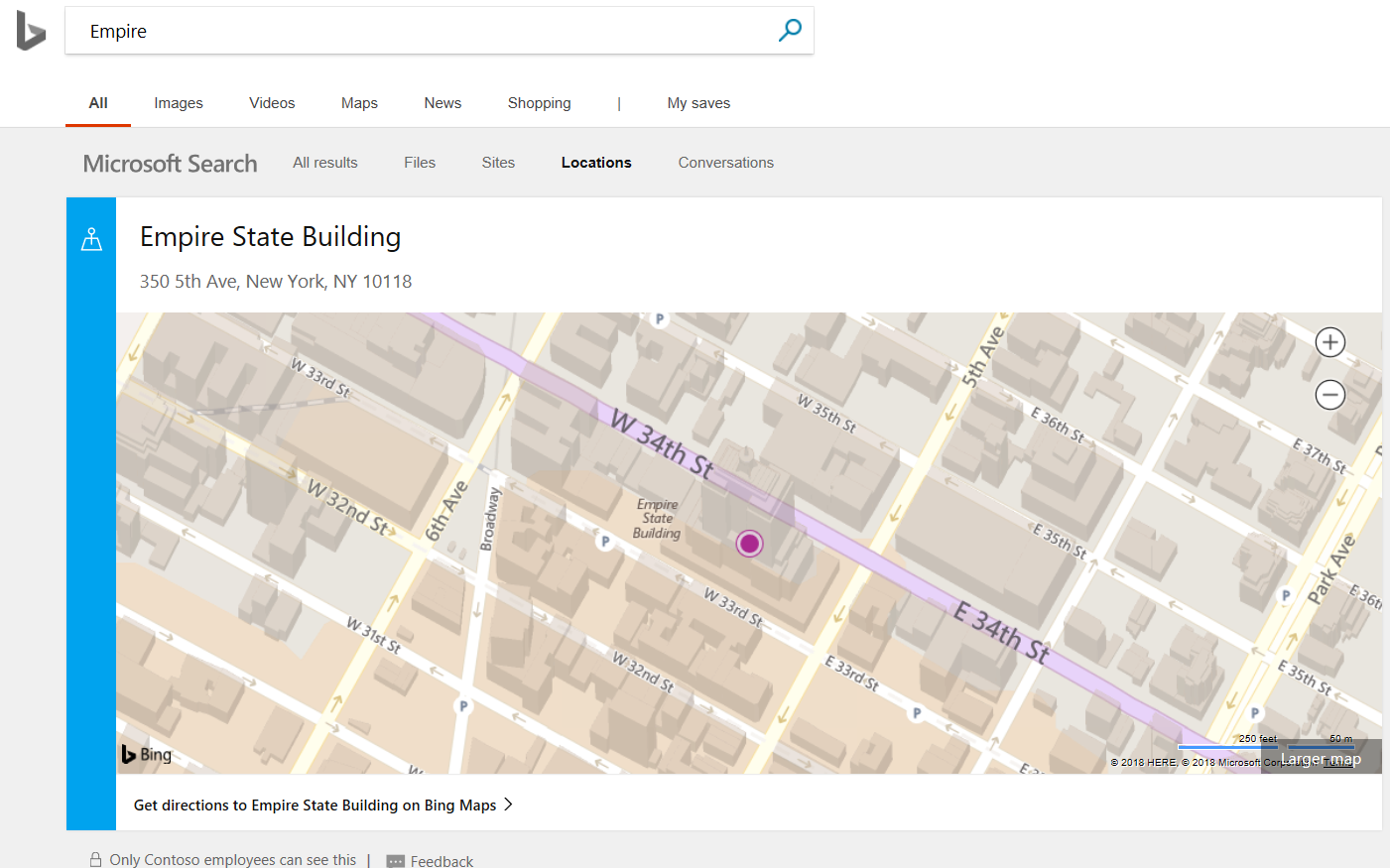Image resolution: width=1390 pixels, height=868 pixels.
Task: Click the Bing search magnifier icon
Action: pos(789,31)
